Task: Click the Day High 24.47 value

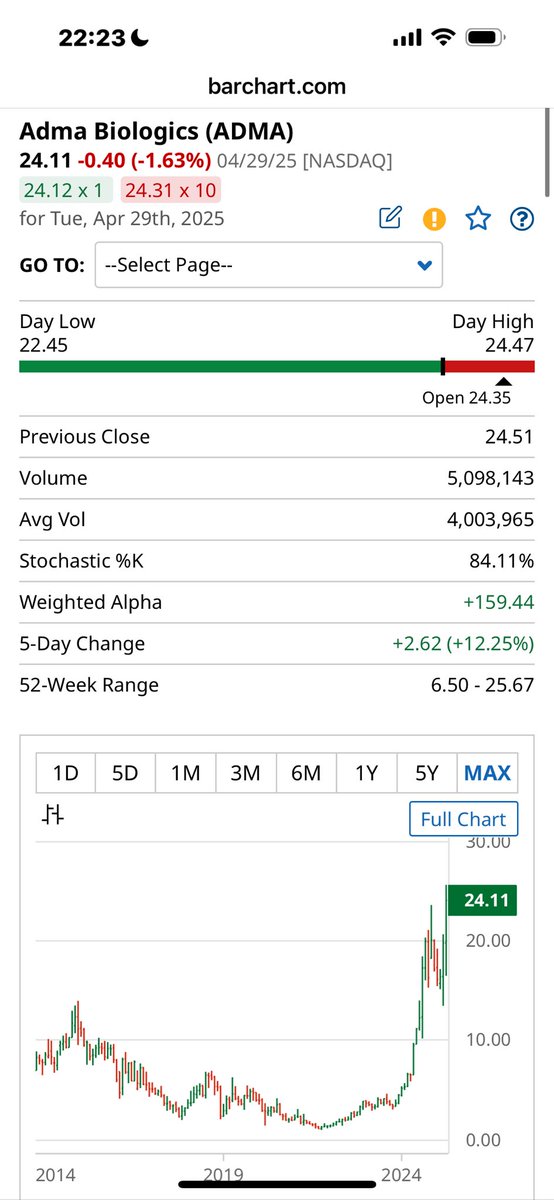Action: [511, 343]
